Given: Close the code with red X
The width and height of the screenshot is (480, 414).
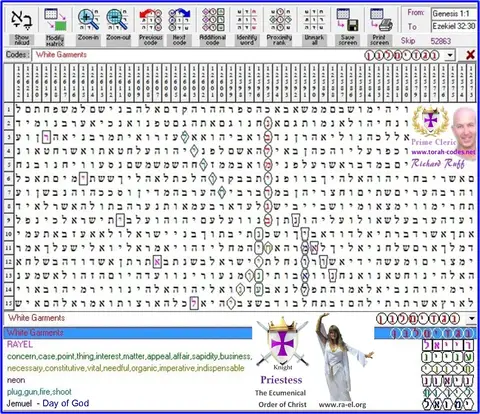Looking at the screenshot, I should 470,55.
